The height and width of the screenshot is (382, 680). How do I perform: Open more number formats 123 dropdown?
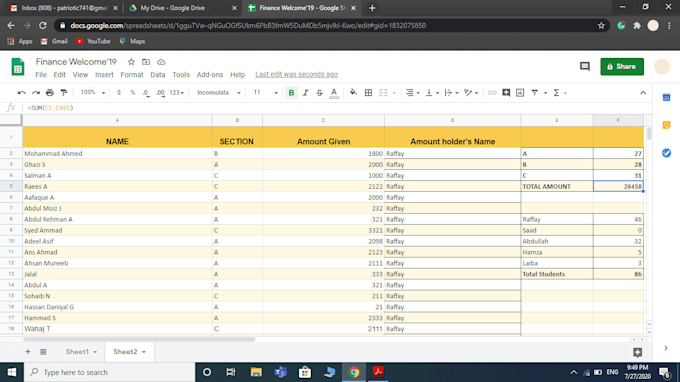[x=177, y=93]
